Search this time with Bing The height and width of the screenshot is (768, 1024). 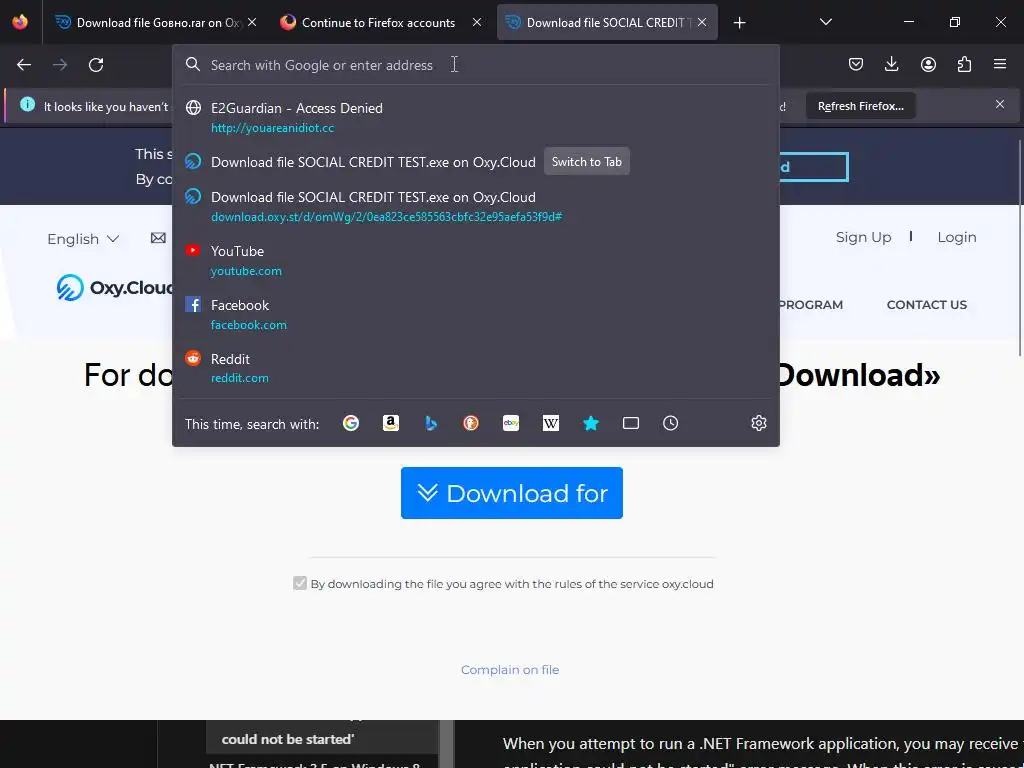431,423
